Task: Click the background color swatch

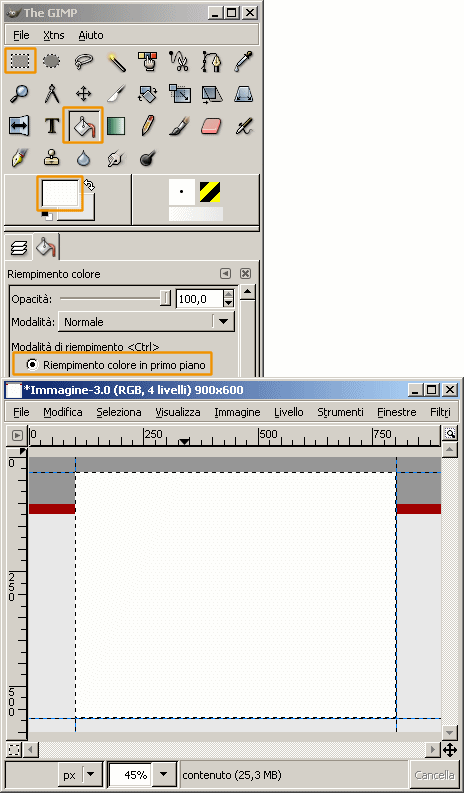Action: [x=87, y=211]
